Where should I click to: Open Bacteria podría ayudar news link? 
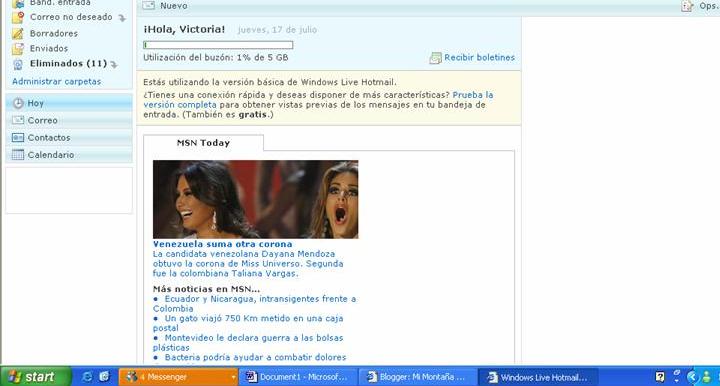pos(255,357)
